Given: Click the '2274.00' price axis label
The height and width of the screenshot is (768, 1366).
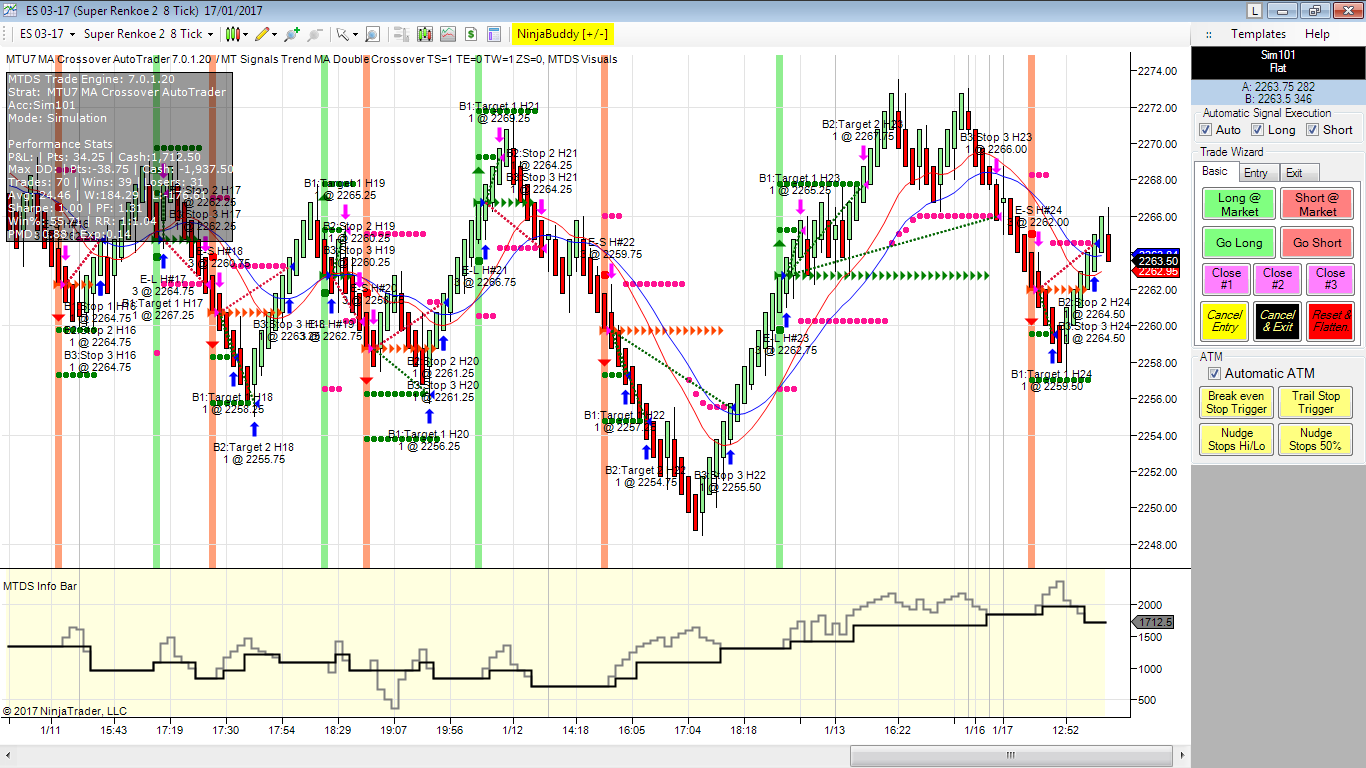Looking at the screenshot, I should coord(1157,71).
